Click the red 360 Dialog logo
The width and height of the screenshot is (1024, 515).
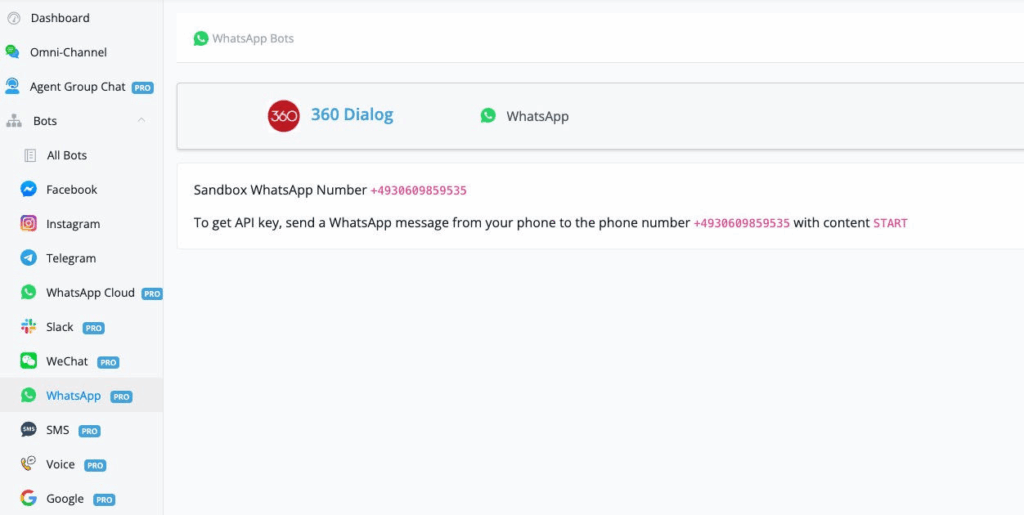tap(284, 116)
